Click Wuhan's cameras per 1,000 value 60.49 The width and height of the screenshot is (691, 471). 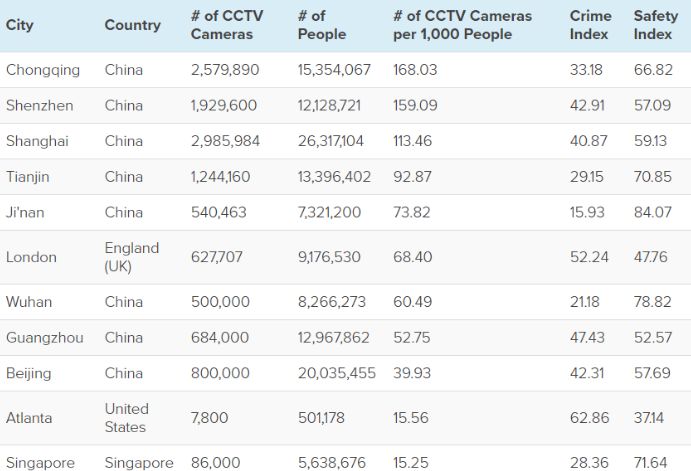[x=413, y=302]
